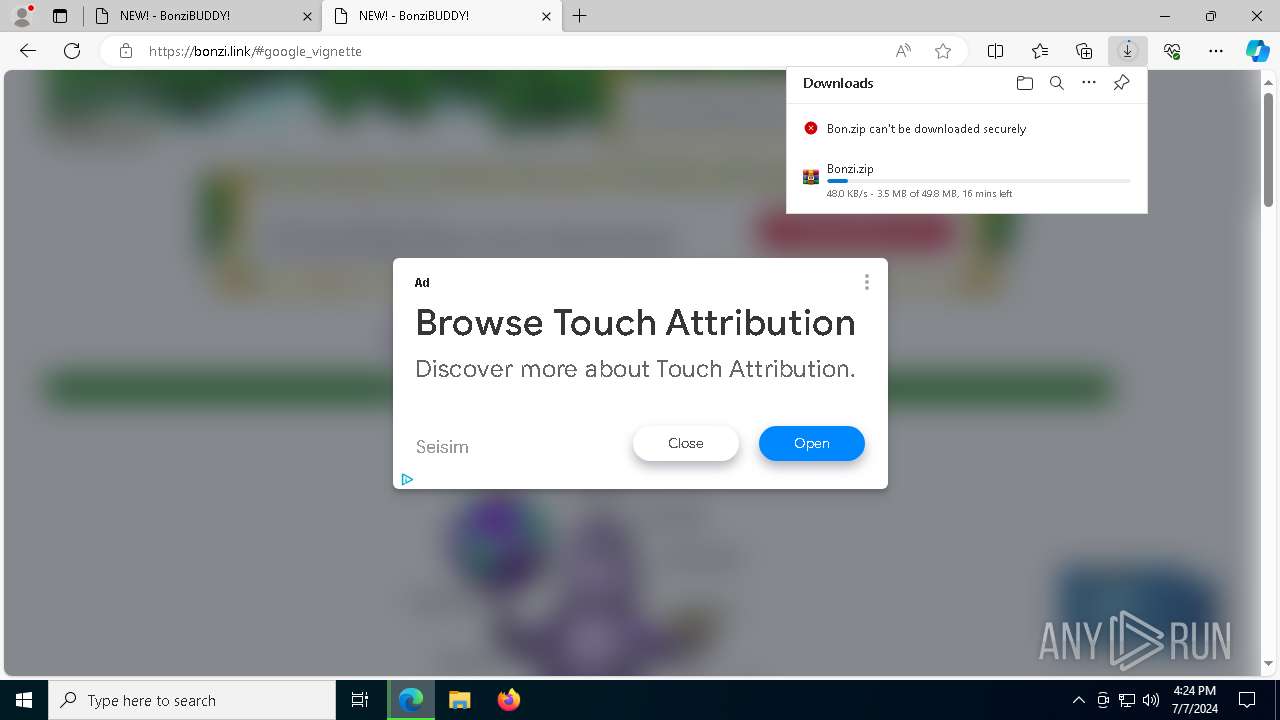Open the notification center icon
1280x720 pixels.
(x=1247, y=700)
